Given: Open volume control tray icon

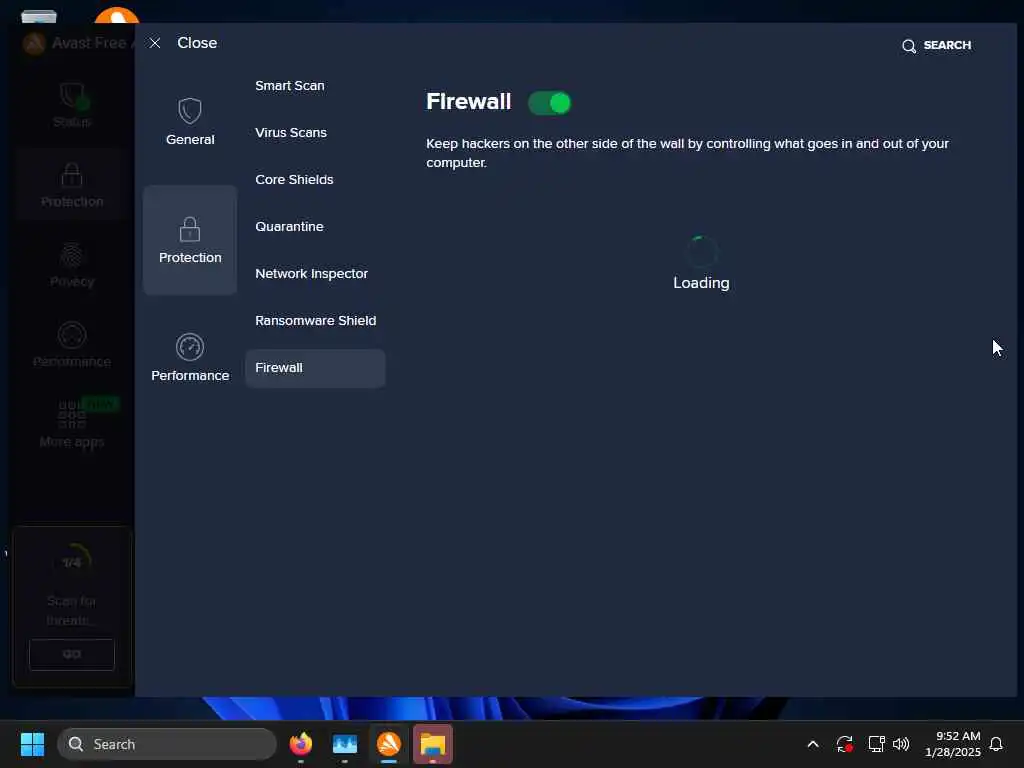Looking at the screenshot, I should point(901,744).
